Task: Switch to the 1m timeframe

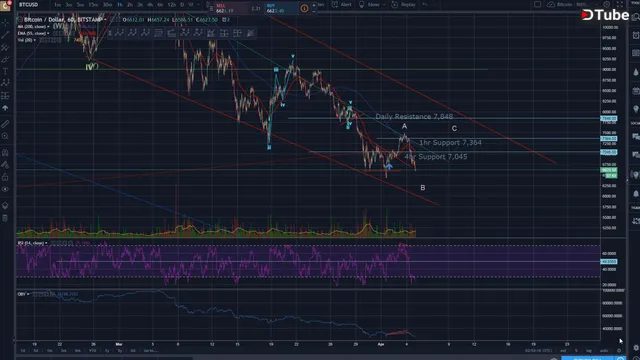Action: (57, 4)
